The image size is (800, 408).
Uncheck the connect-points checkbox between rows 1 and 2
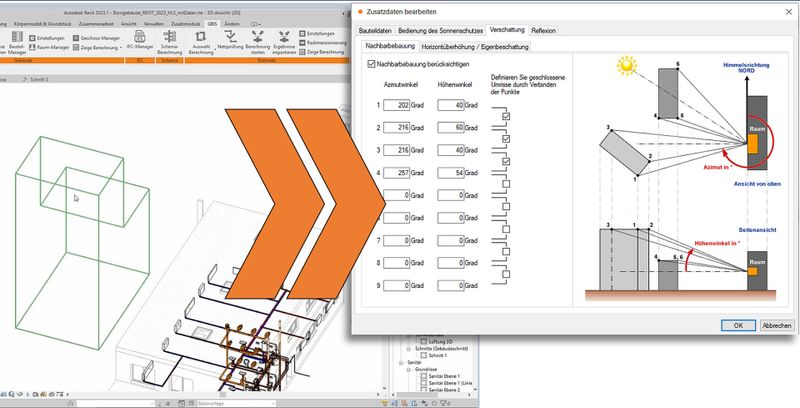[507, 117]
